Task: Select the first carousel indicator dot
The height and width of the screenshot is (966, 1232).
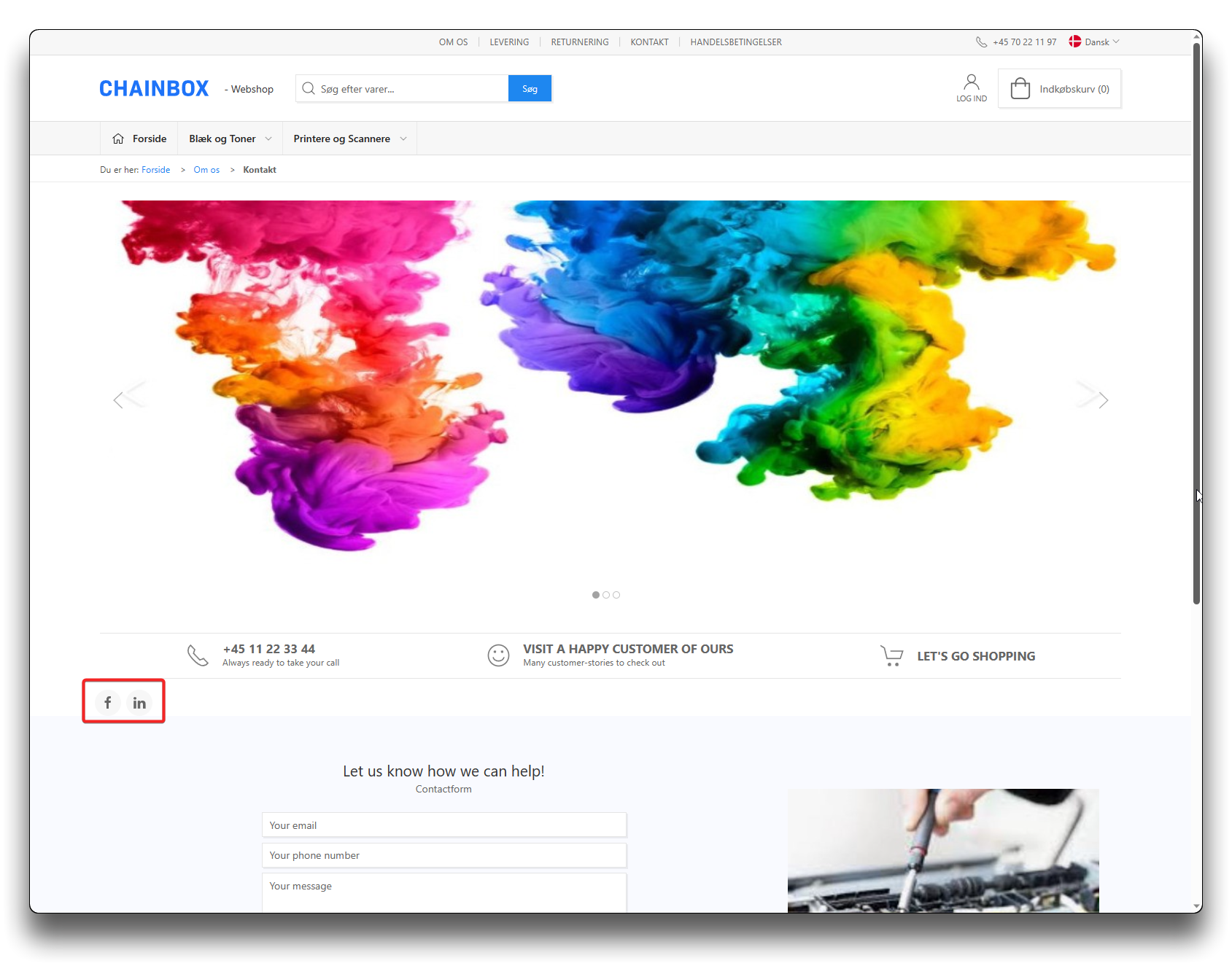Action: [x=596, y=595]
